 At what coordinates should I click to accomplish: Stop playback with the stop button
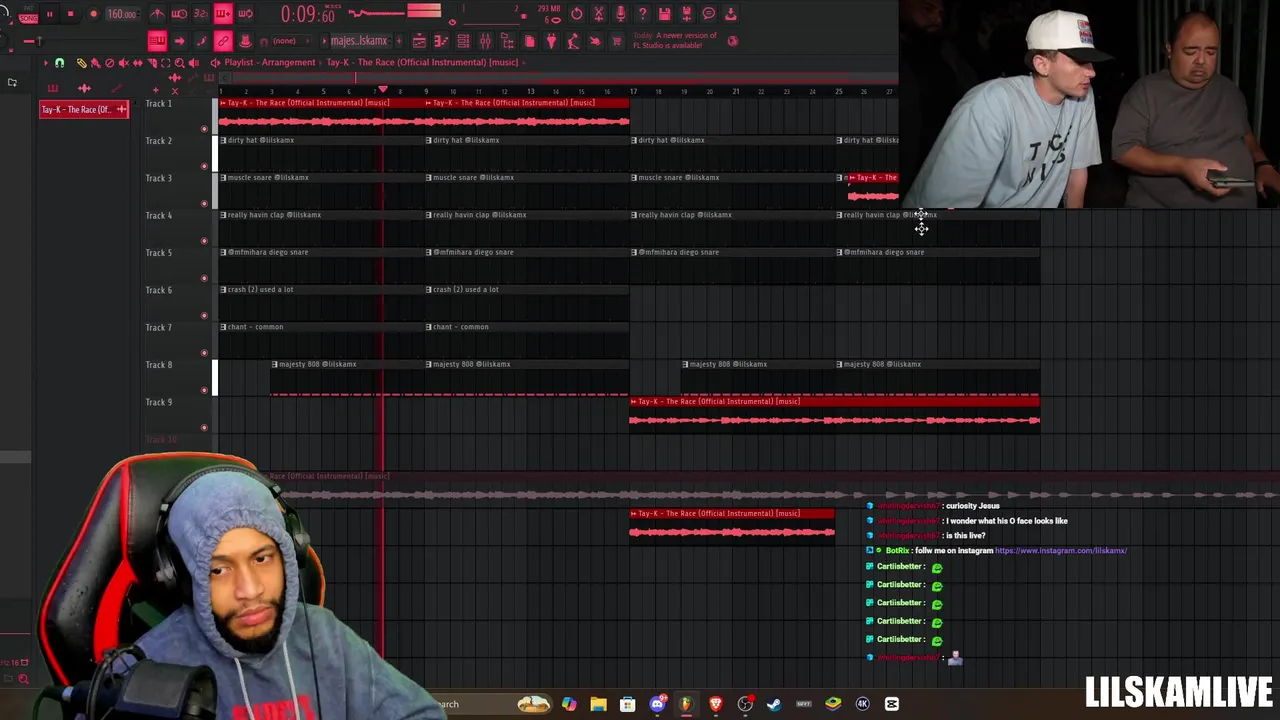coord(71,14)
